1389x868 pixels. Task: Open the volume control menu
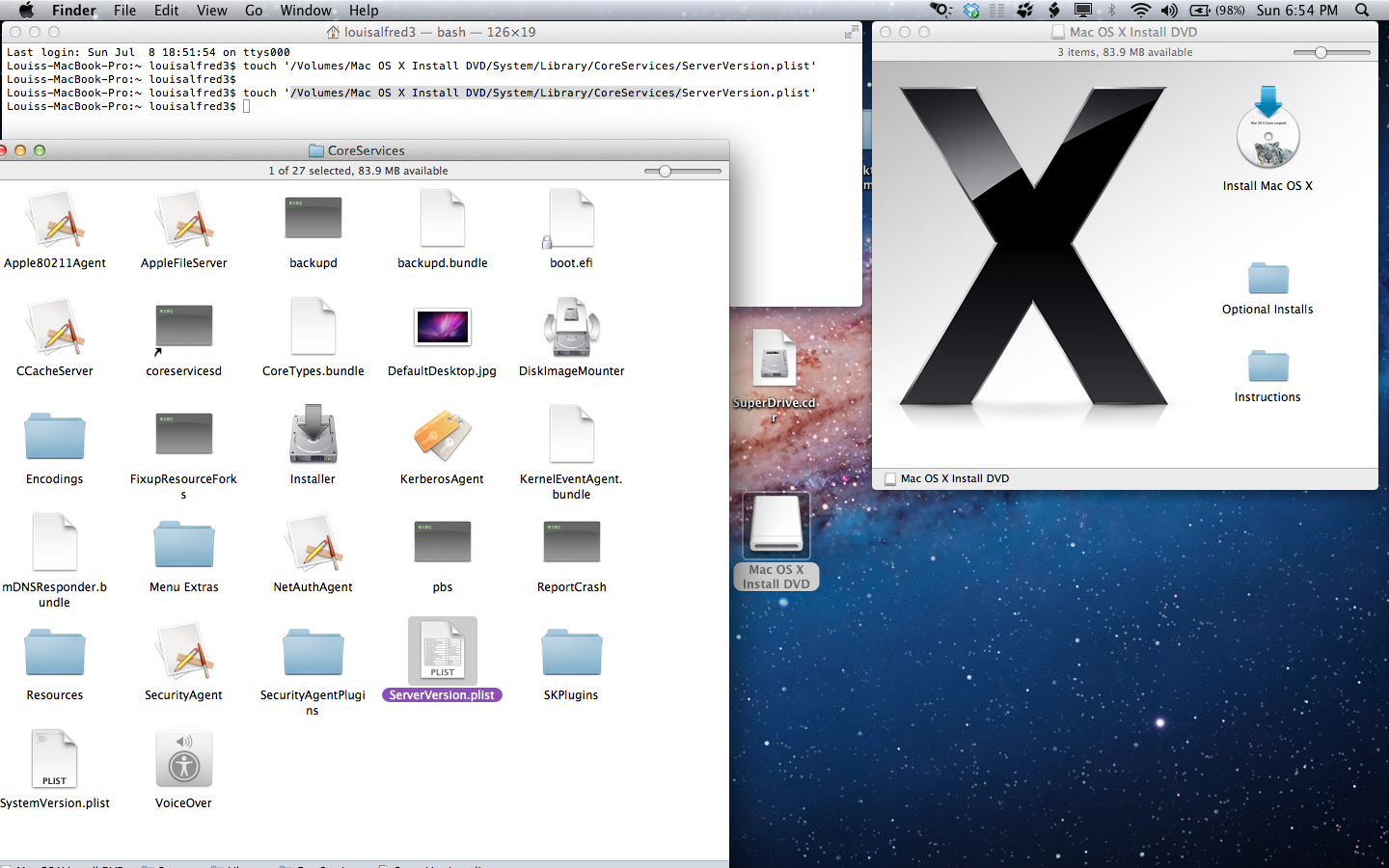[x=1169, y=11]
